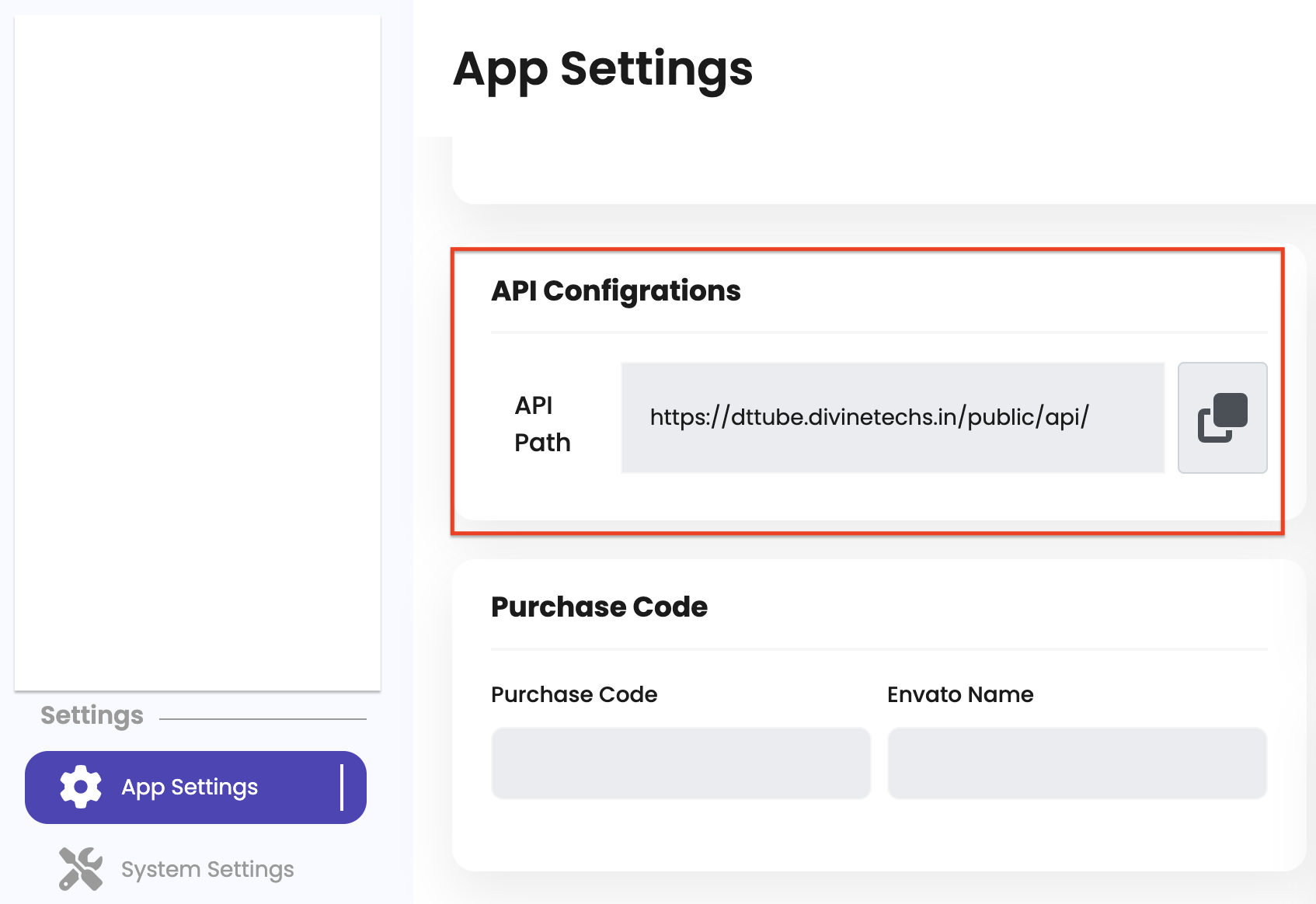Click the bold Purchase Code section heading
Screen dimensions: 1316x904
click(x=599, y=607)
